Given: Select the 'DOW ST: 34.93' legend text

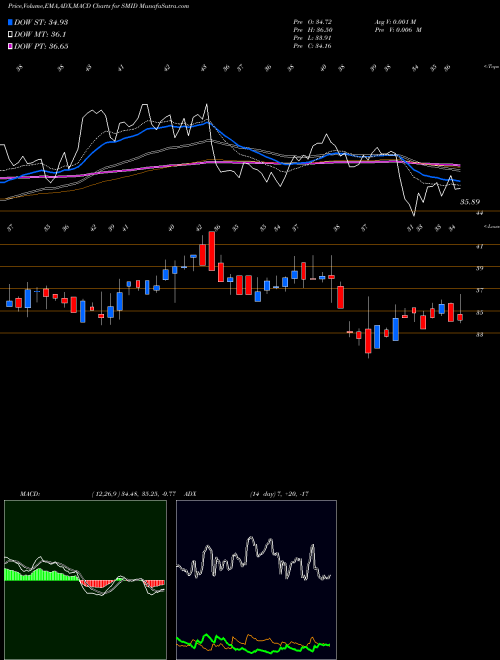Looking at the screenshot, I should (x=41, y=22).
